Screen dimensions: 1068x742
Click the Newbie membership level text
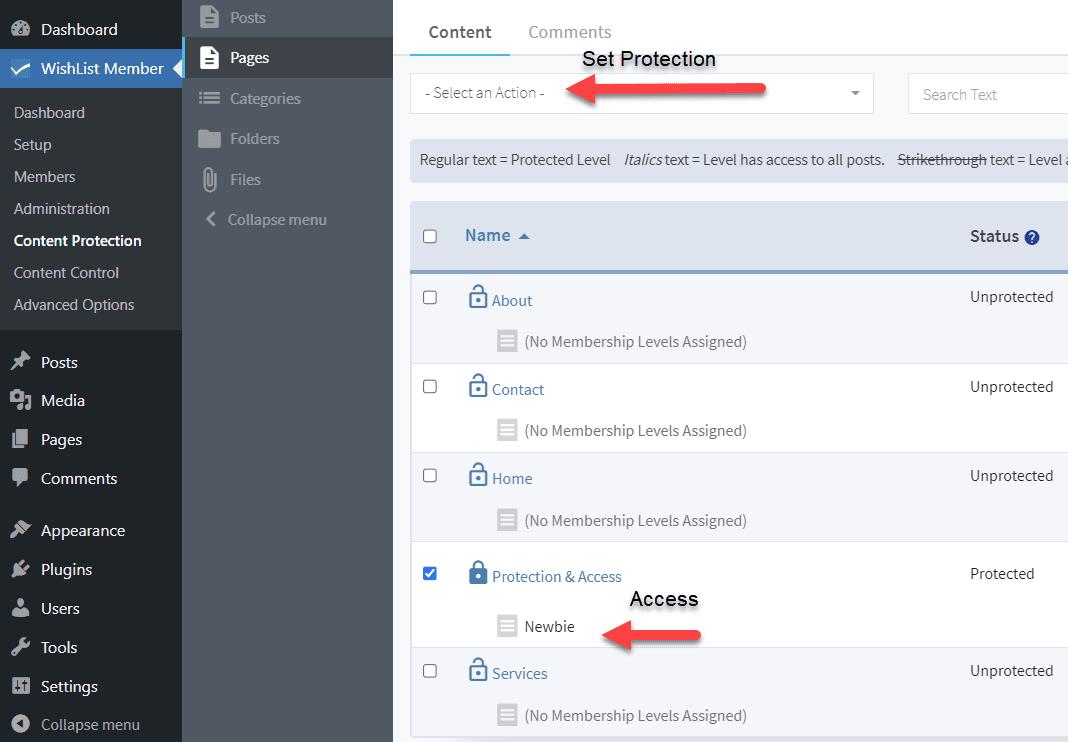pyautogui.click(x=550, y=626)
